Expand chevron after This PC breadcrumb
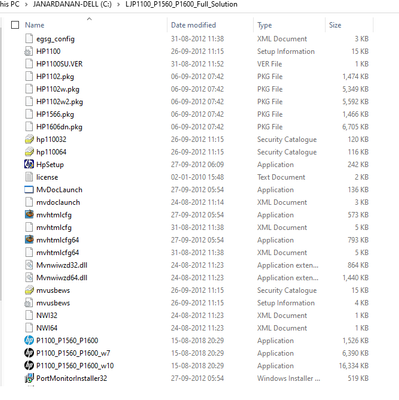This screenshot has width=399, height=400. 26,4
